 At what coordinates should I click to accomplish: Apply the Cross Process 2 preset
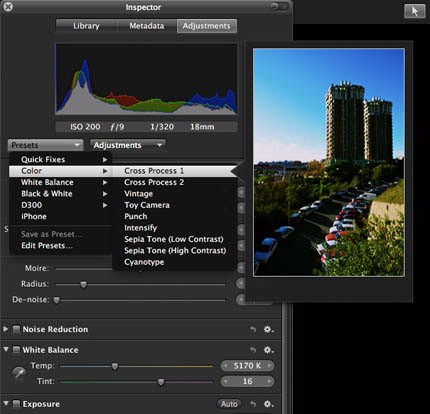[174, 182]
